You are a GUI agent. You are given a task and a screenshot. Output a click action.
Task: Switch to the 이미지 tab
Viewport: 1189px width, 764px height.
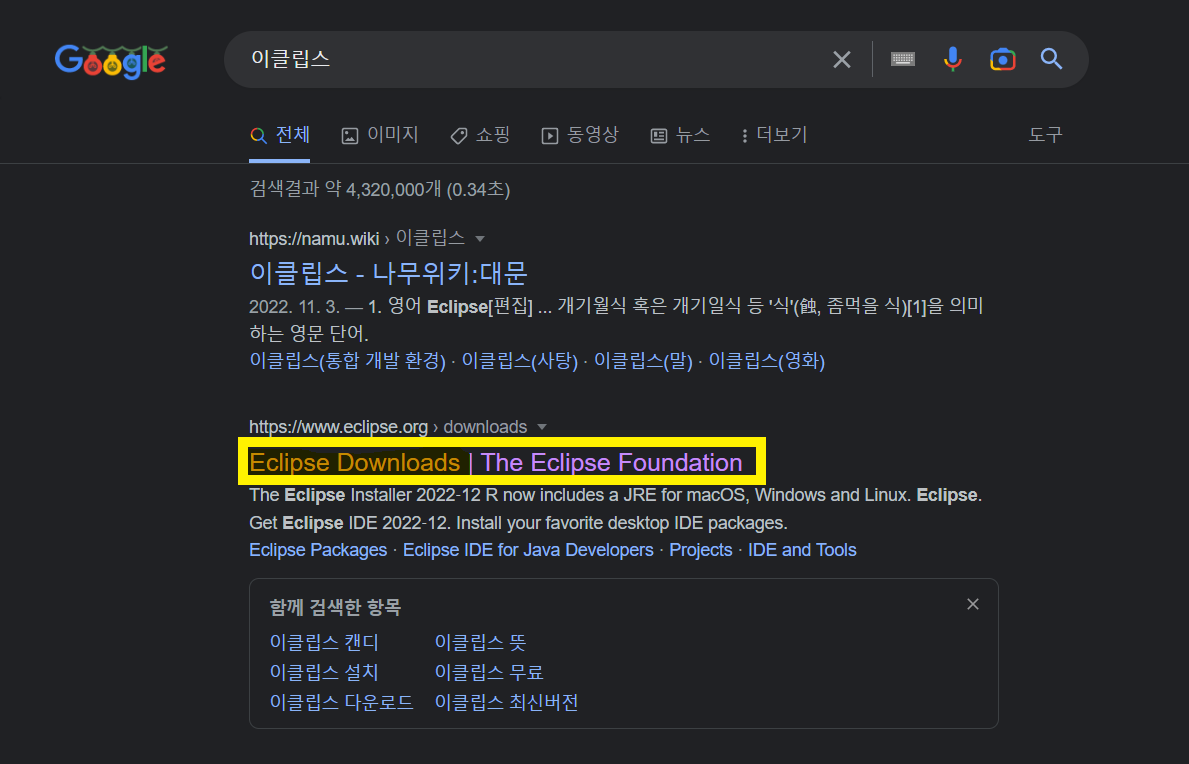[380, 136]
